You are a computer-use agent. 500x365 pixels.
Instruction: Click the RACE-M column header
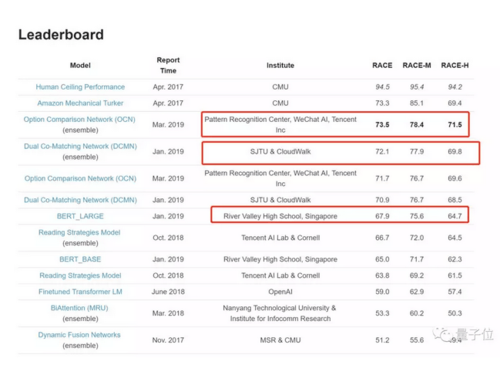pyautogui.click(x=417, y=65)
